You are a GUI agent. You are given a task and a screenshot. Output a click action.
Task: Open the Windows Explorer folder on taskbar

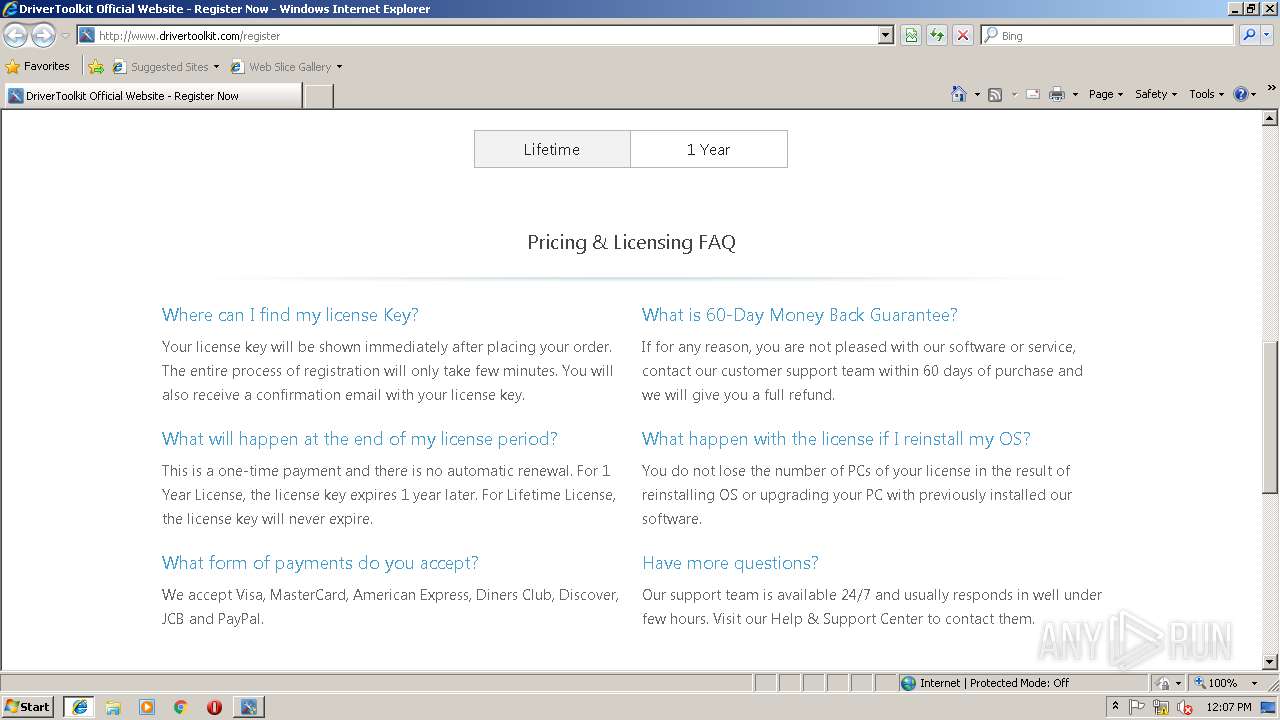[x=113, y=707]
